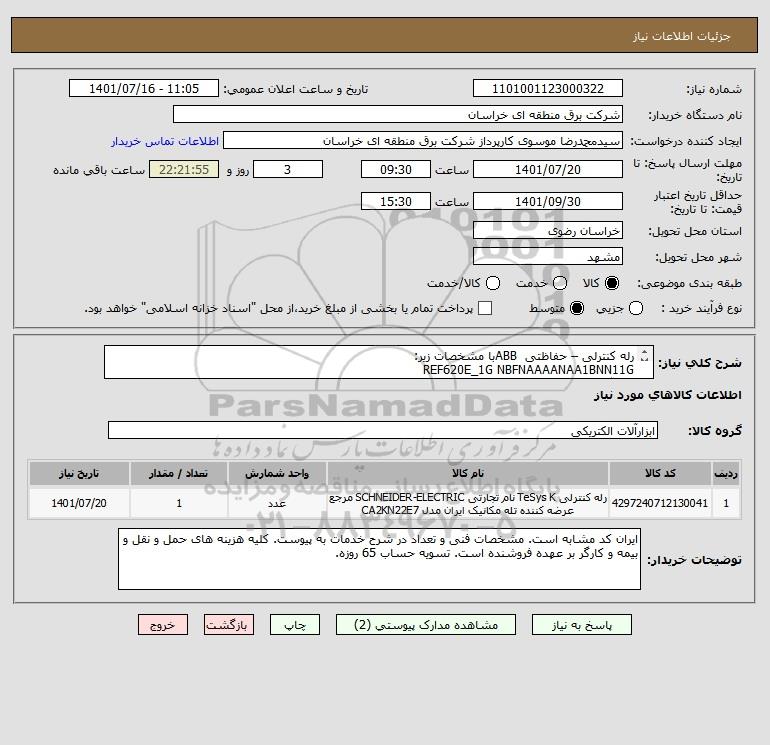This screenshot has height=745, width=770.
Task: Click the product name cell TeSys K
Action: [468, 503]
